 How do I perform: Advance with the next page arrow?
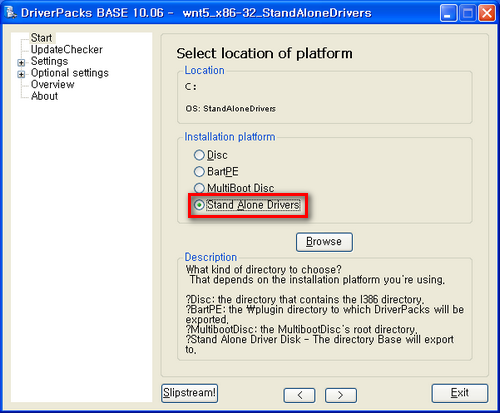tap(341, 395)
